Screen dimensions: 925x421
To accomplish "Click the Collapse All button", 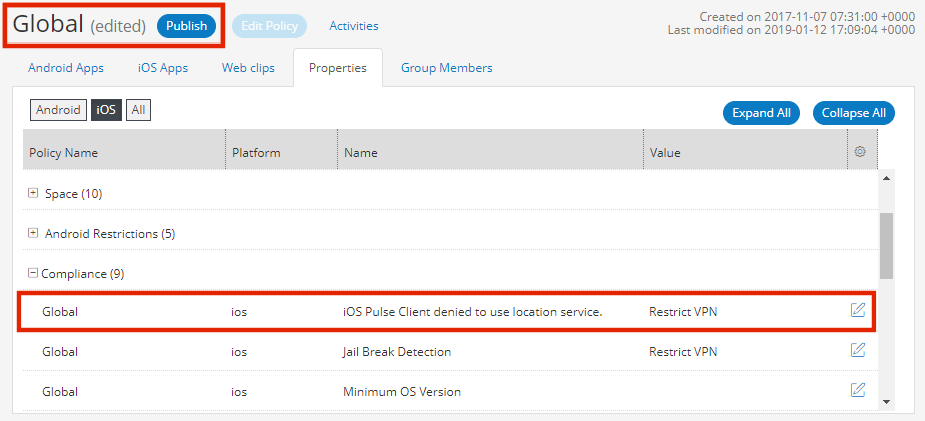I will coord(854,113).
